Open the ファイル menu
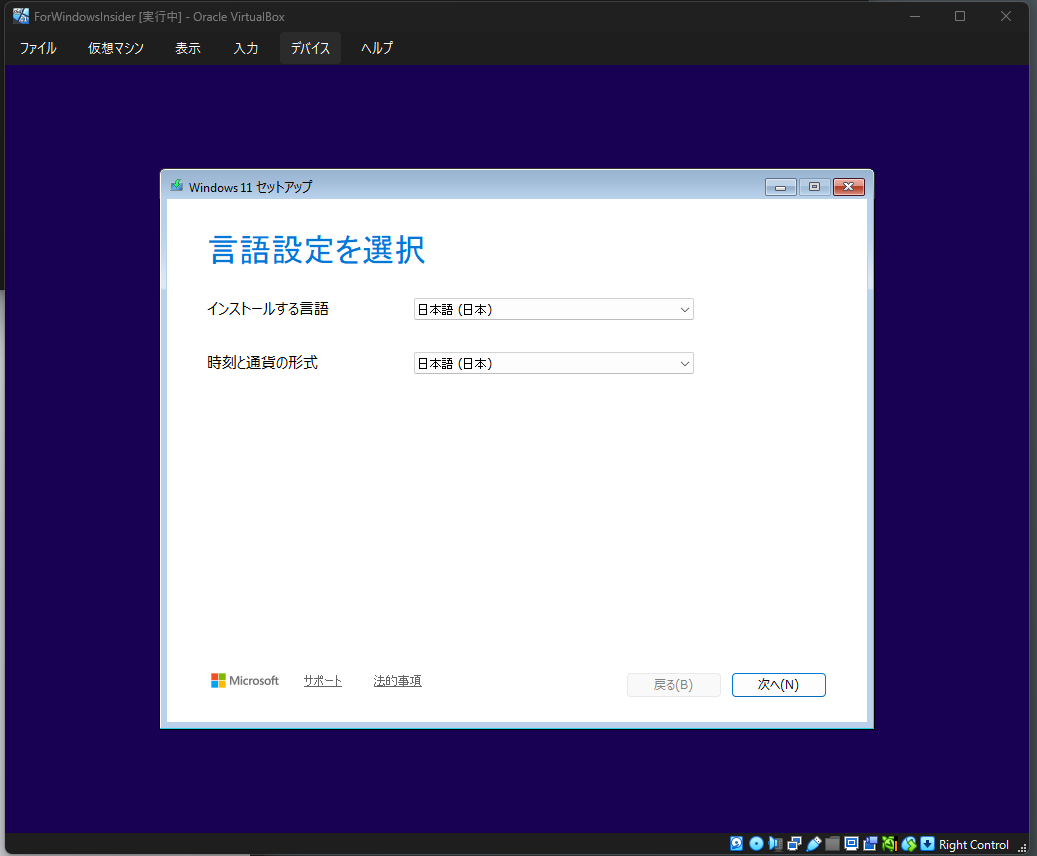Viewport: 1037px width, 856px height. 38,48
